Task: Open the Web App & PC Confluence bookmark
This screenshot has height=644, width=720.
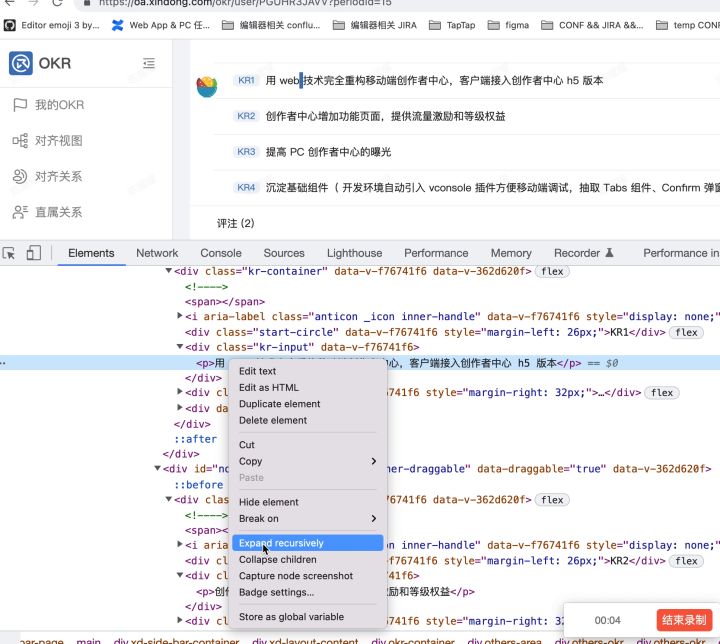Action: [x=160, y=25]
